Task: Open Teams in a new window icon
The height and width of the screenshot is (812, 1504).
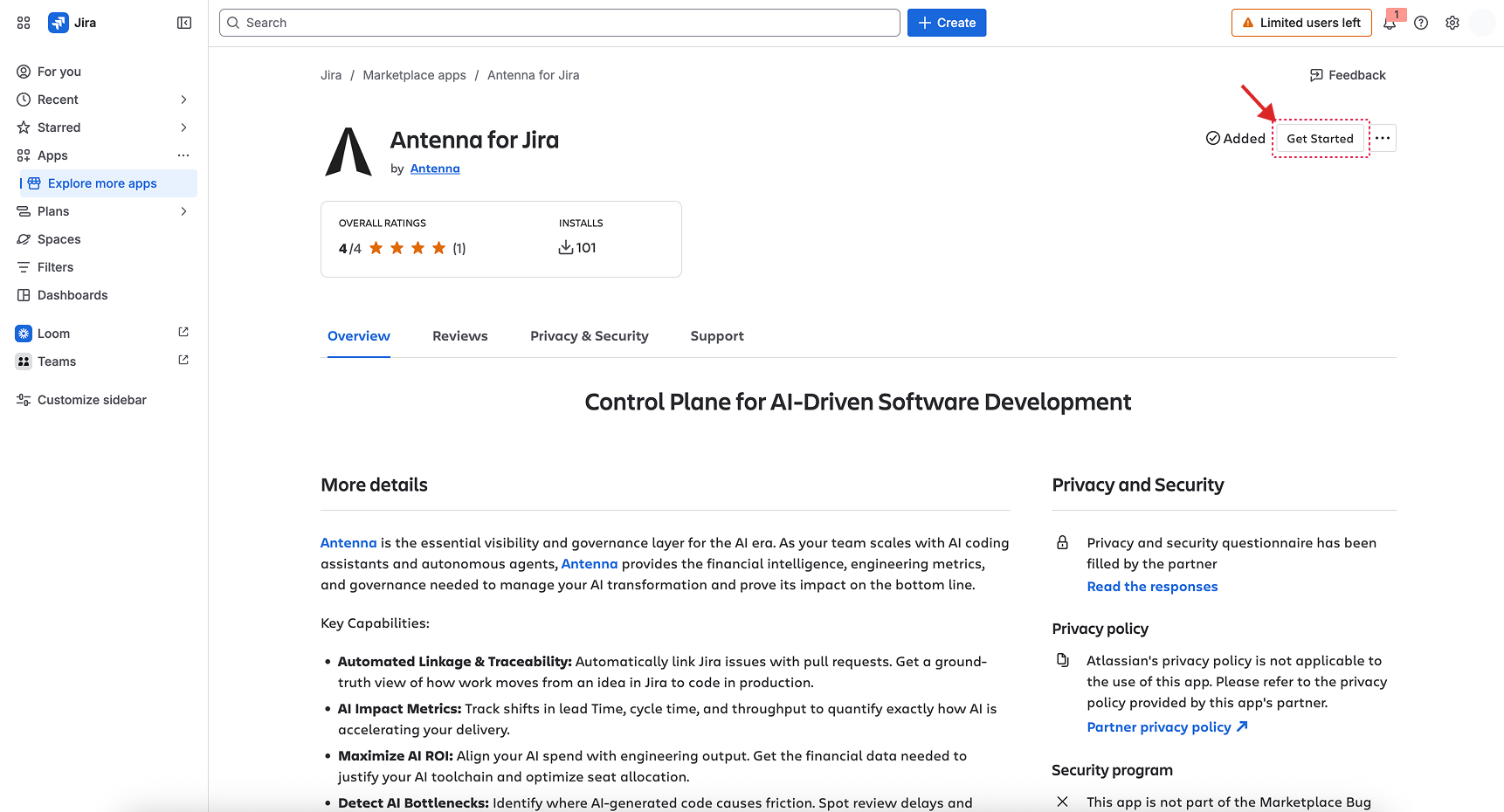Action: [183, 360]
